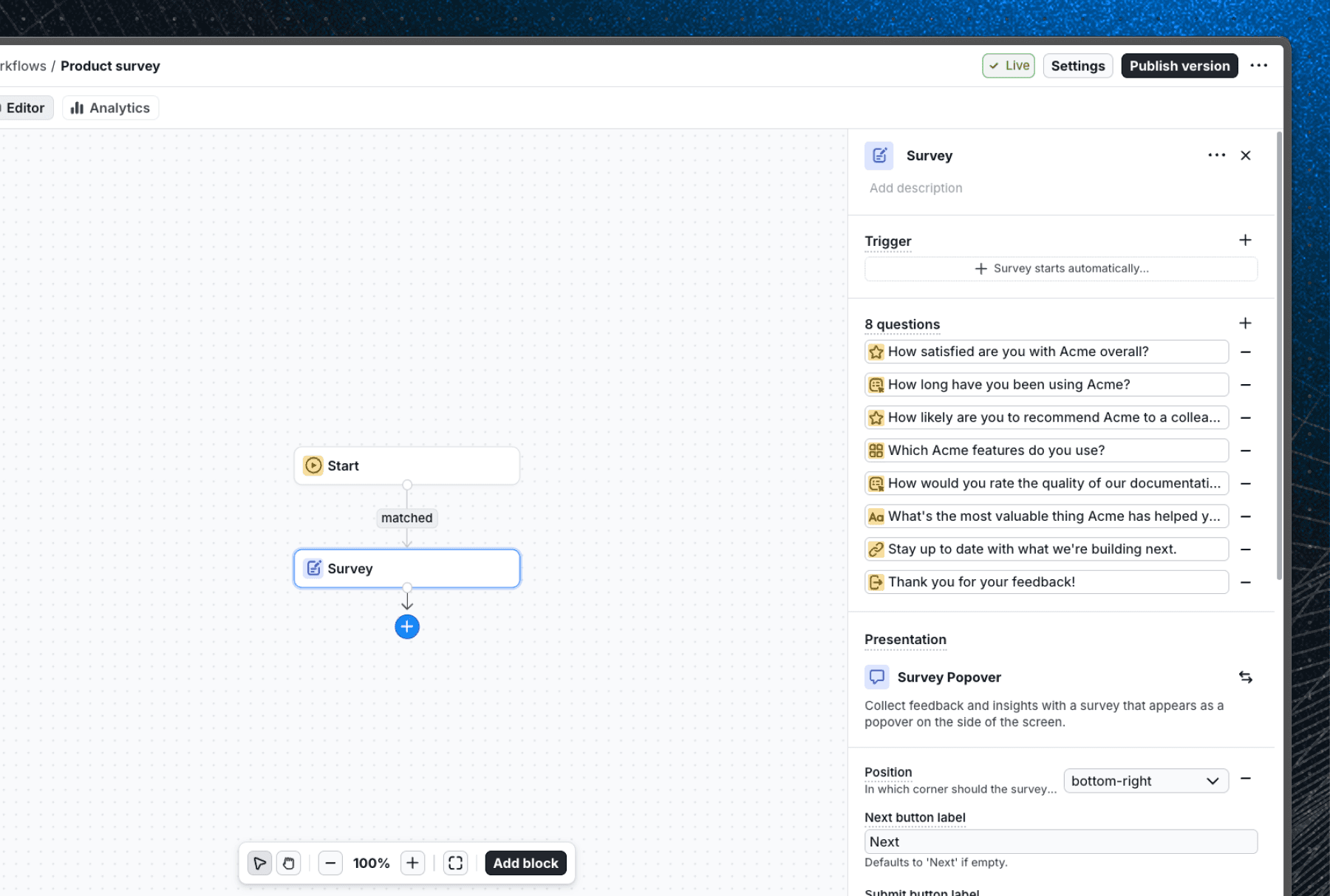Click the text input Aa icon on valuable thing question

tap(876, 516)
